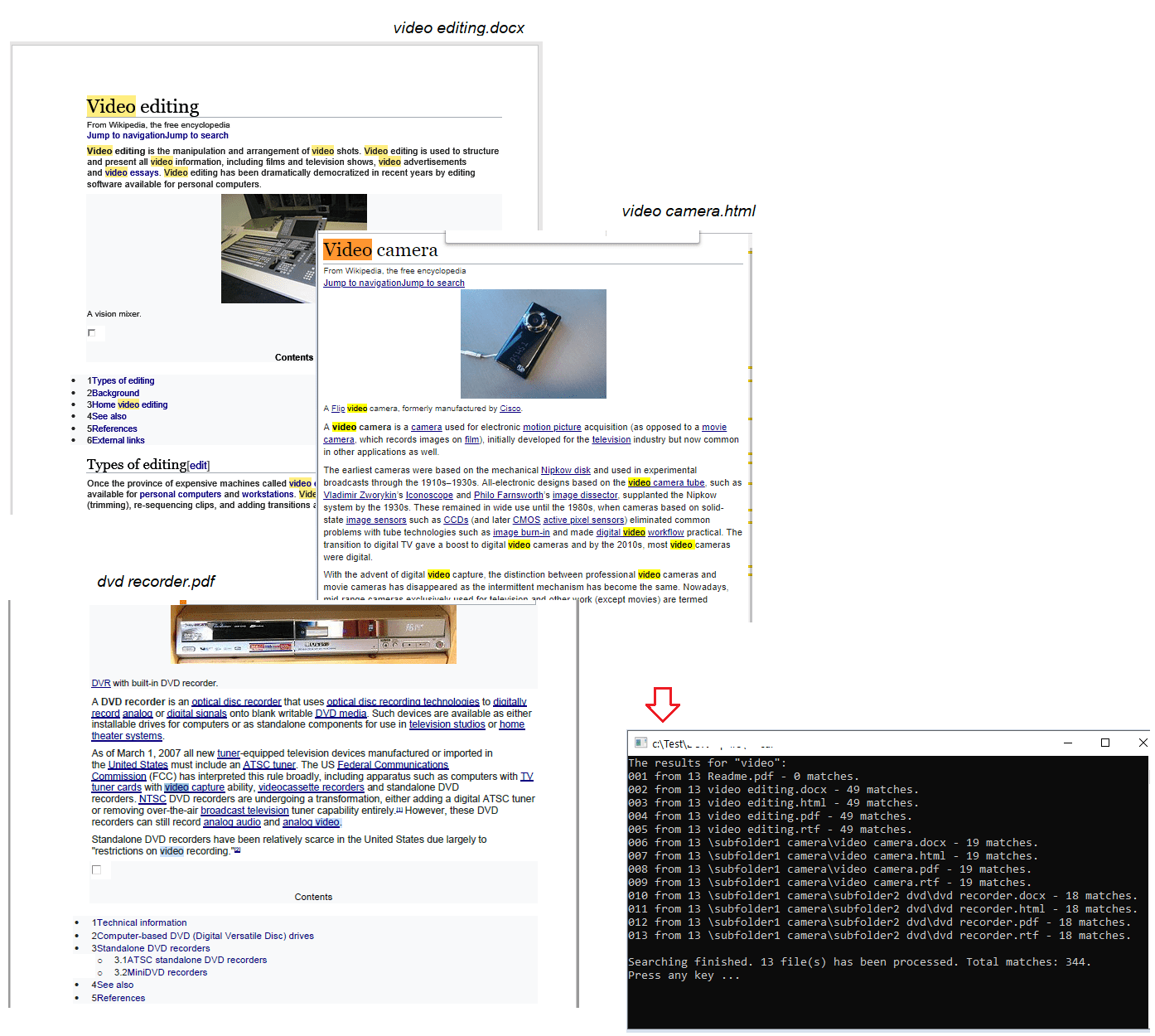Select 3.1ATSC standalone DVD recorders contents entry
The height and width of the screenshot is (1036, 1155).
[x=191, y=960]
